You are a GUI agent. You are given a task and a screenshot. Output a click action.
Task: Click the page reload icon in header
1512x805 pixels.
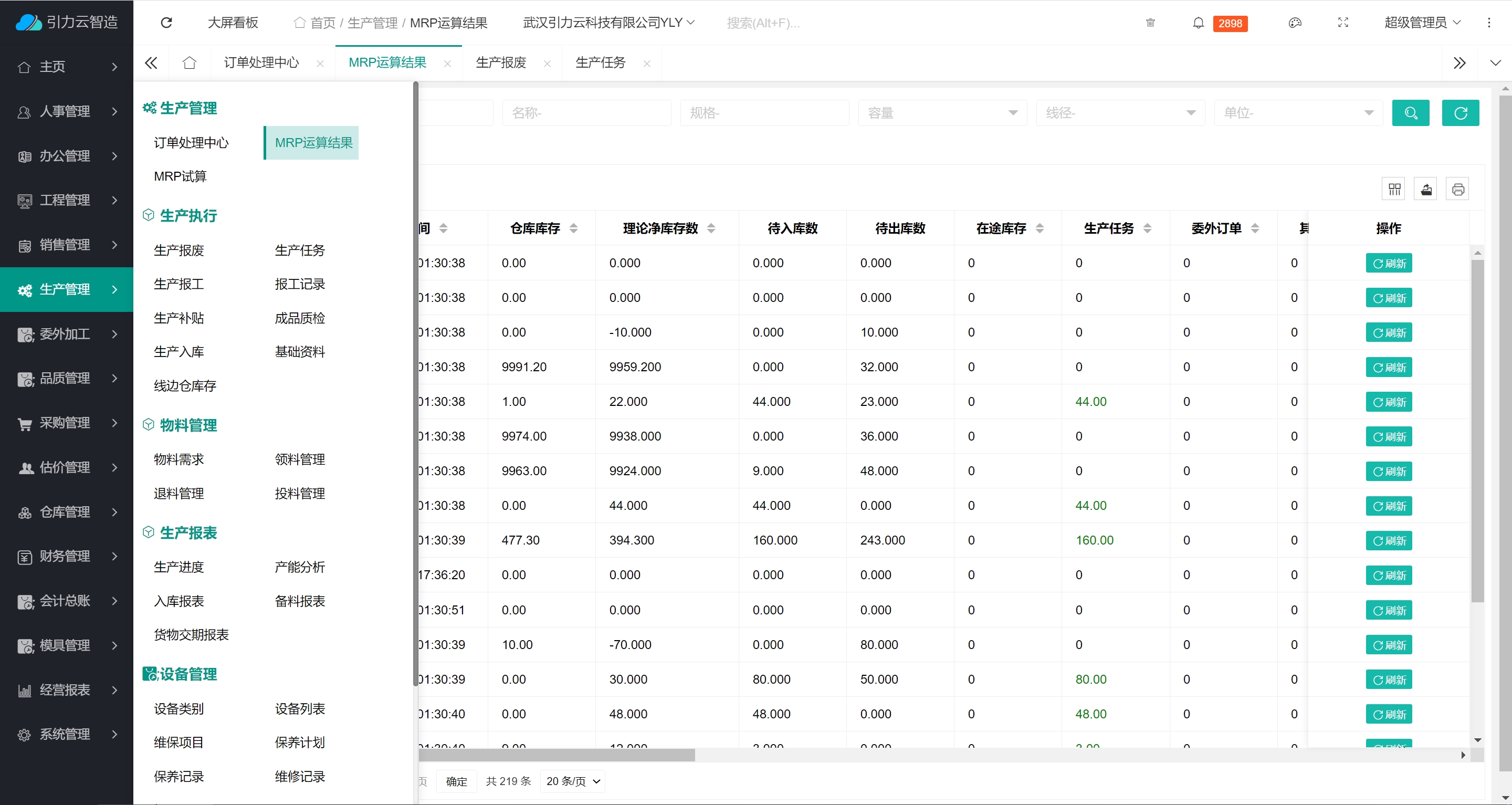pos(166,23)
